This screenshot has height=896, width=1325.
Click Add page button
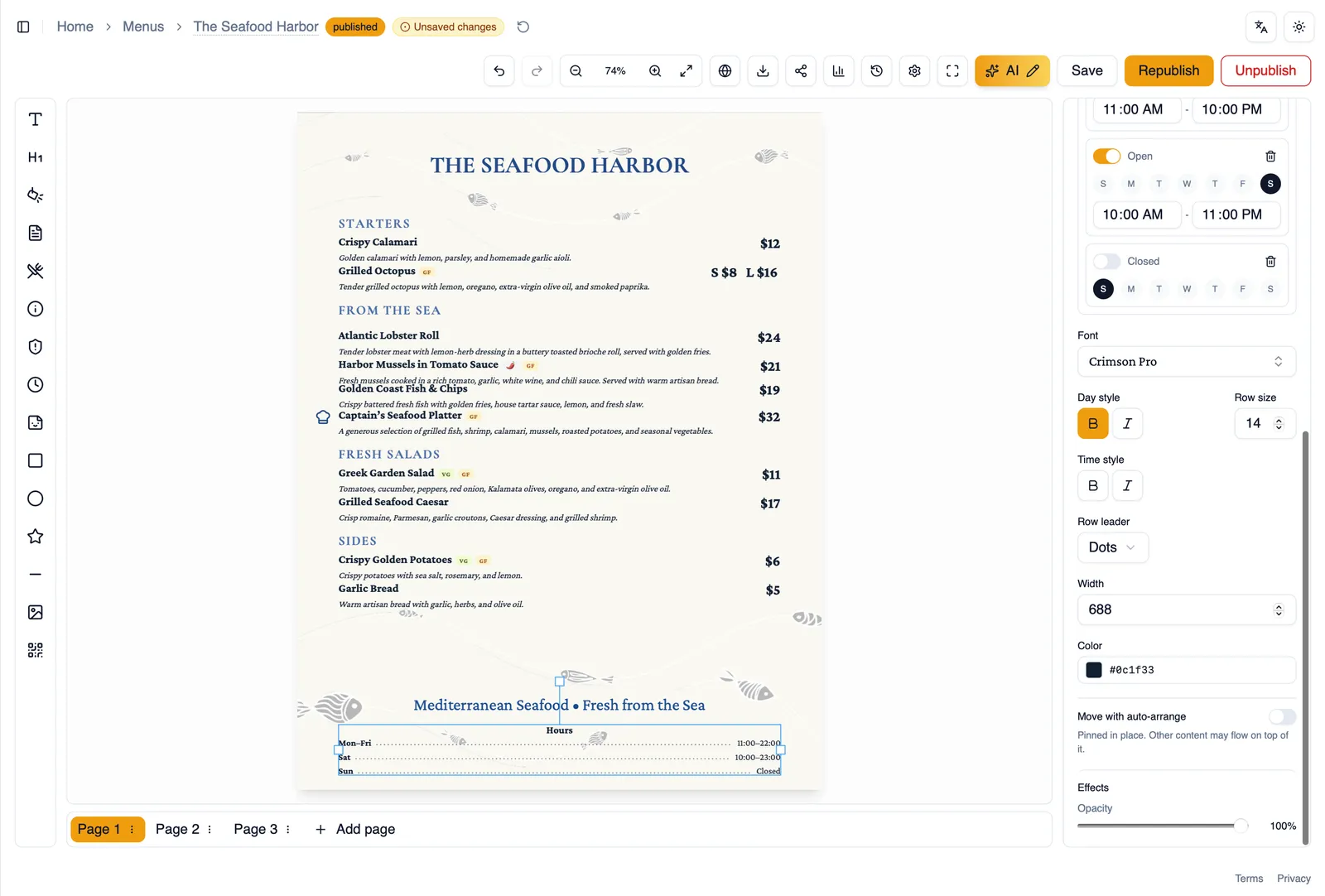(x=355, y=829)
